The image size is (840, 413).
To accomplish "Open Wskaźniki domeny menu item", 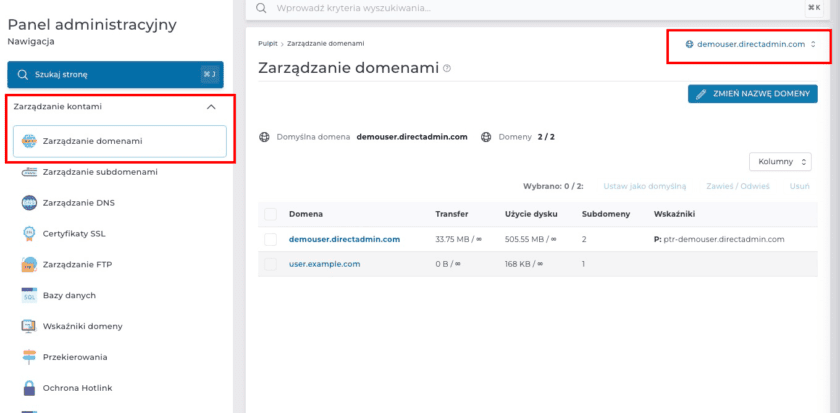I will coord(82,326).
